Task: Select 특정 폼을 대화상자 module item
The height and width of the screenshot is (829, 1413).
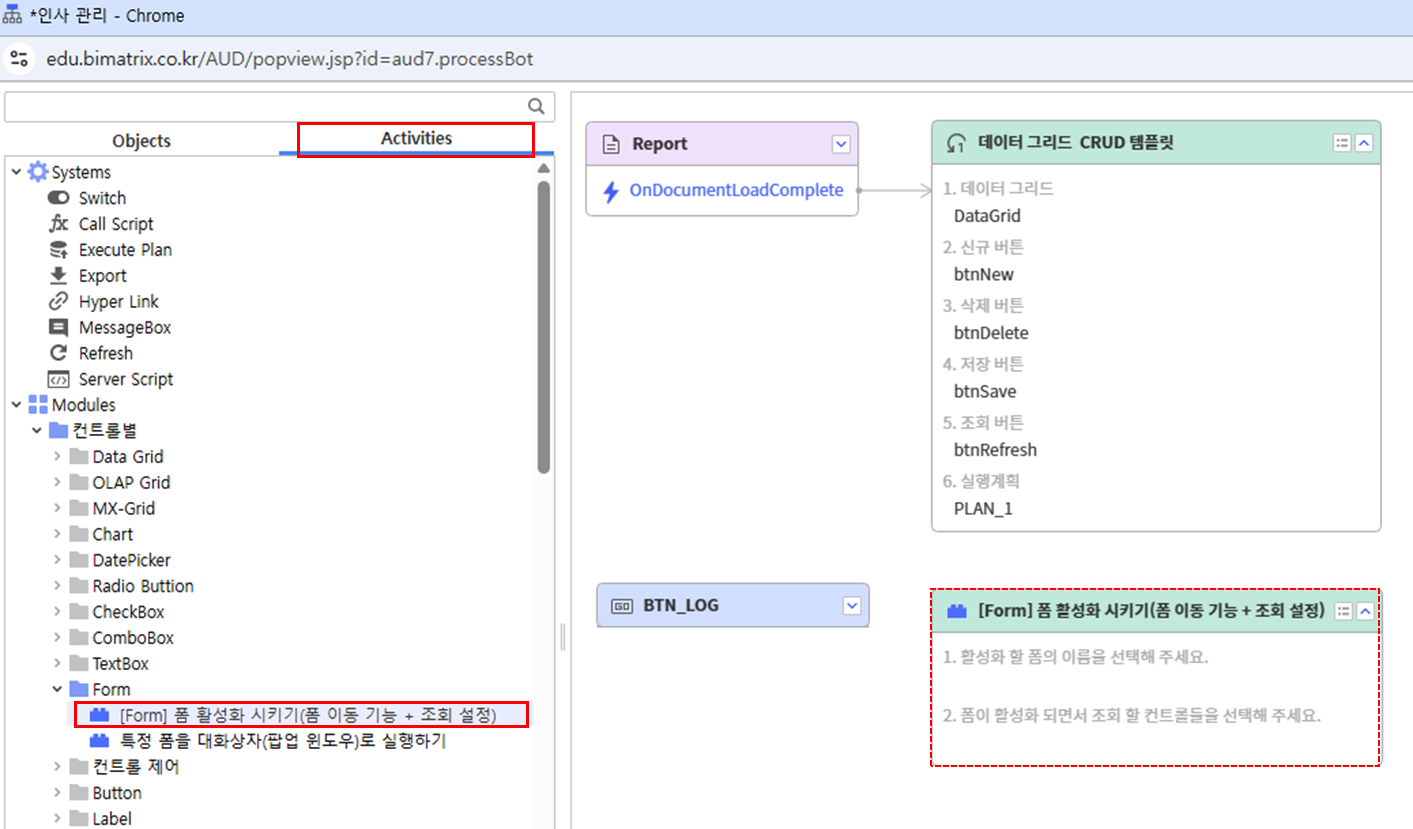Action: click(x=282, y=741)
